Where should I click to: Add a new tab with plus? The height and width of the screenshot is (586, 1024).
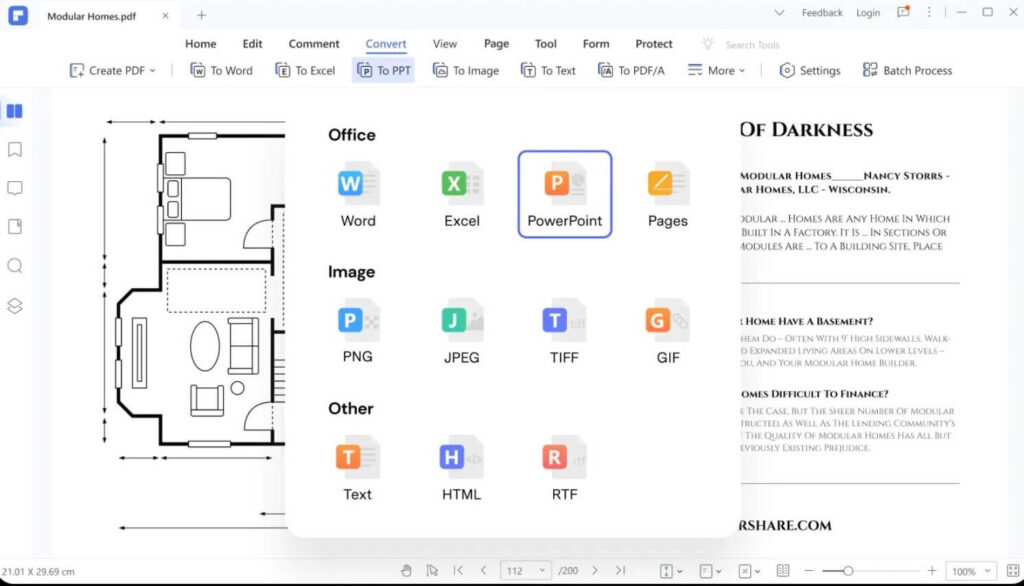pos(201,15)
